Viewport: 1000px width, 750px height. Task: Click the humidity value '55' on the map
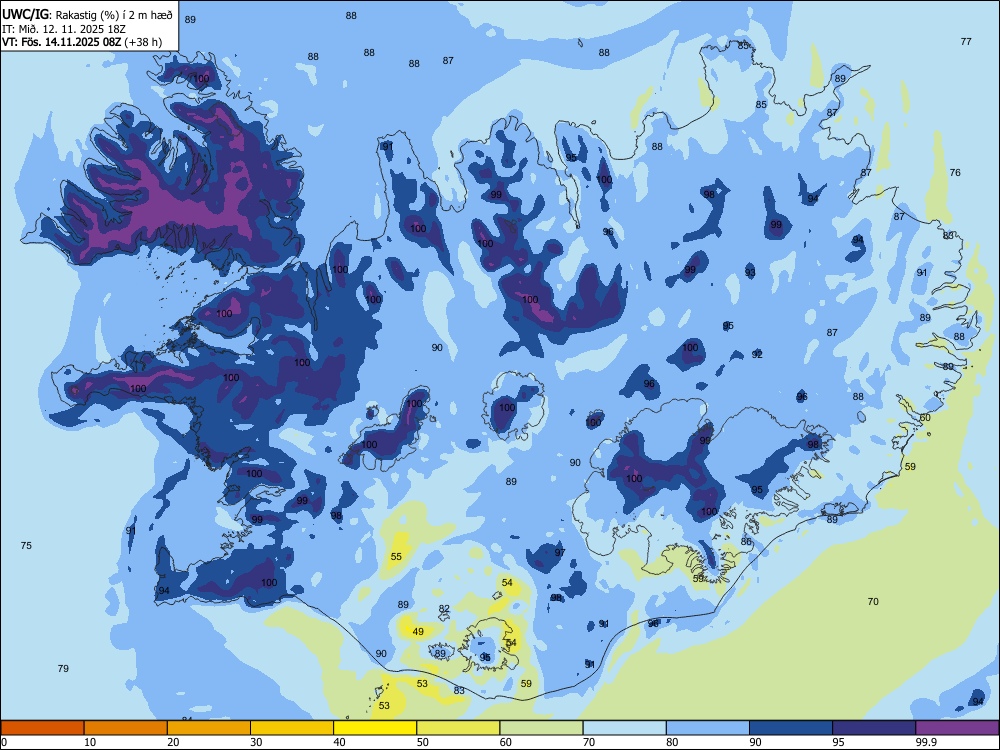coord(396,557)
